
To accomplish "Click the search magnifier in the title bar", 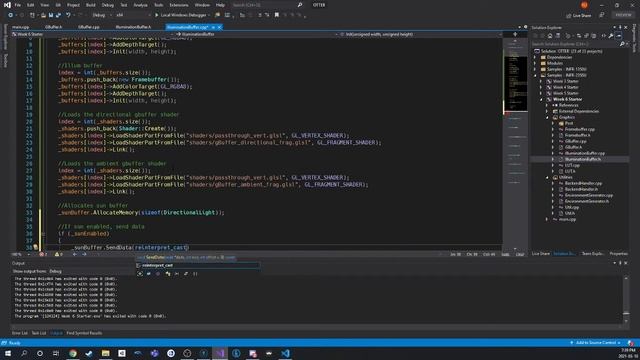I will click(300, 5).
